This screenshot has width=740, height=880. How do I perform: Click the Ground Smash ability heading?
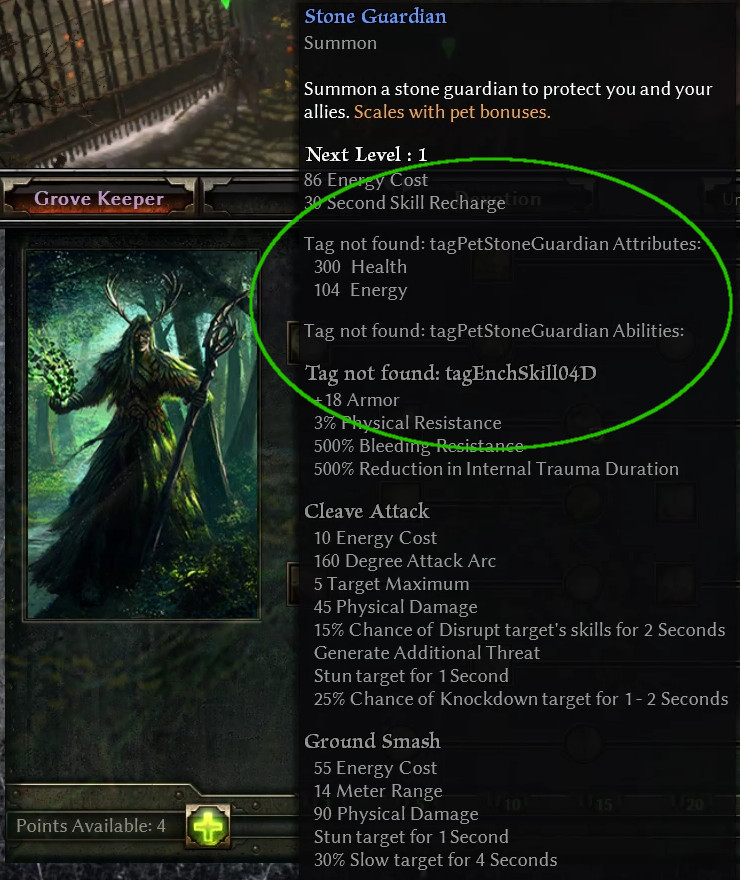372,741
